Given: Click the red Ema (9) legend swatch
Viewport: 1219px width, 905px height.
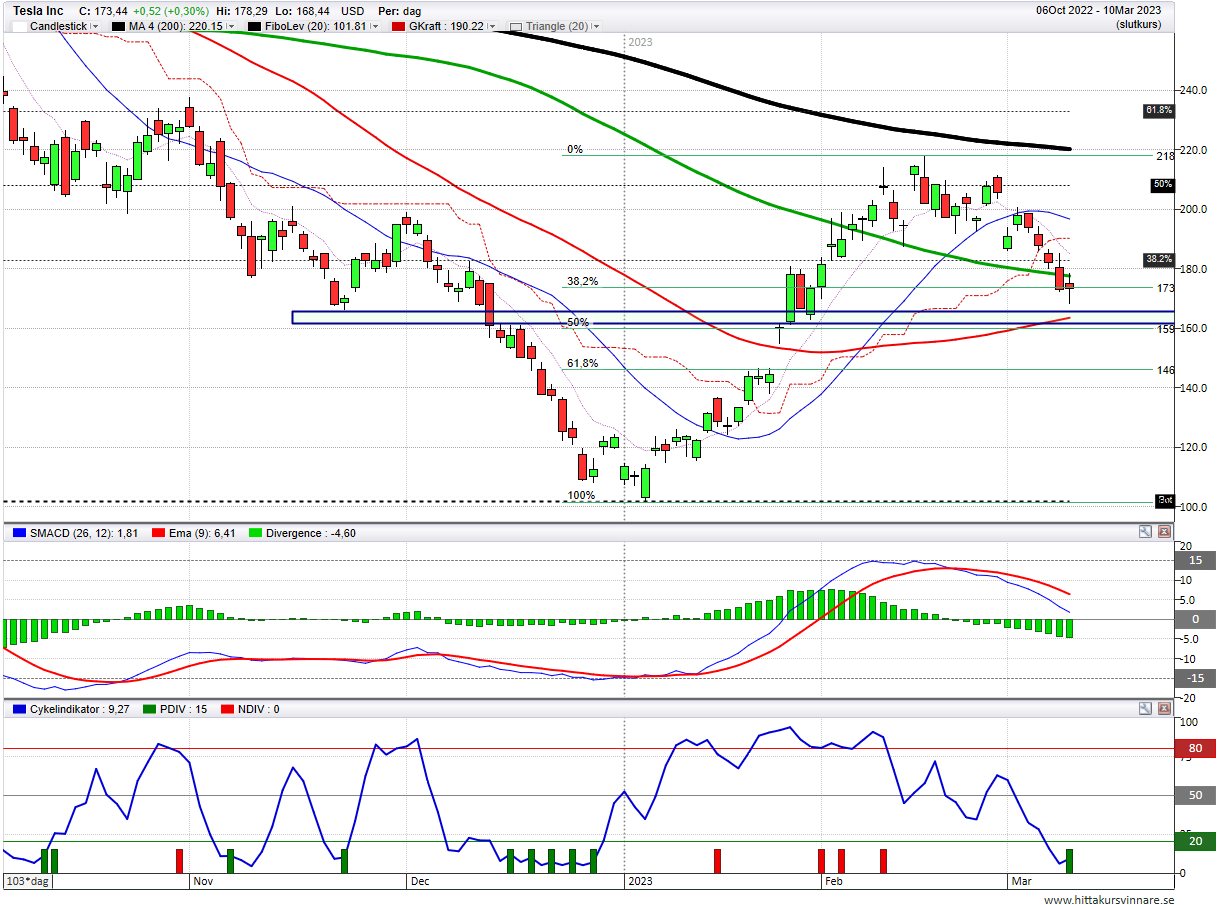Looking at the screenshot, I should 158,533.
